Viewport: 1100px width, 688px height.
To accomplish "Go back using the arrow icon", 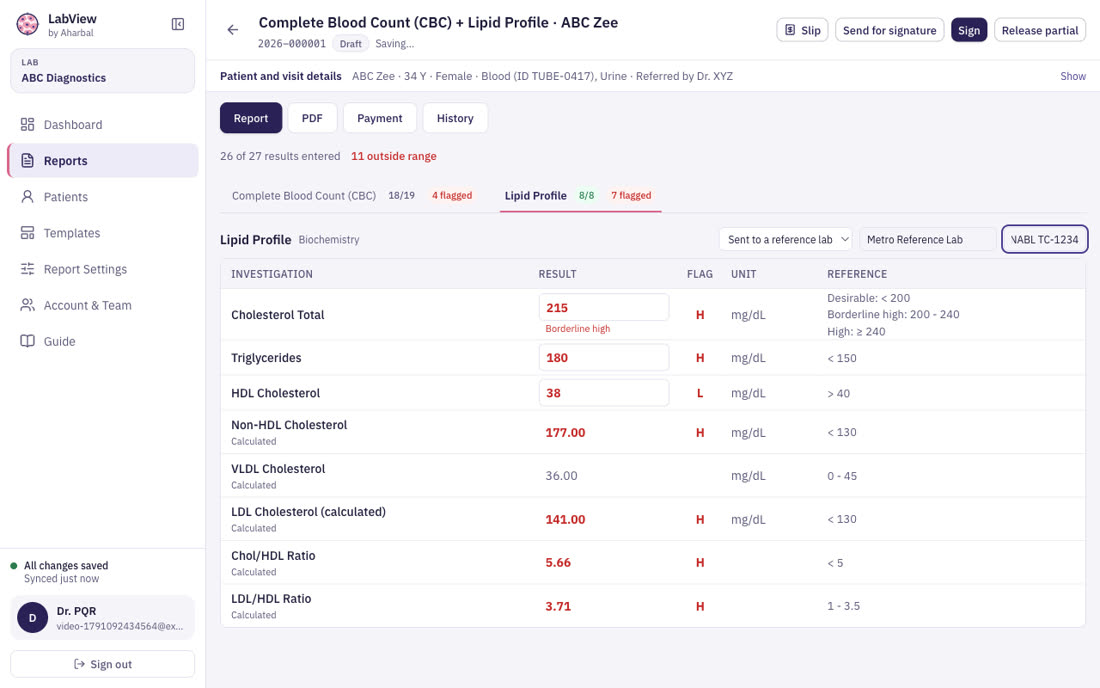I will pyautogui.click(x=233, y=29).
